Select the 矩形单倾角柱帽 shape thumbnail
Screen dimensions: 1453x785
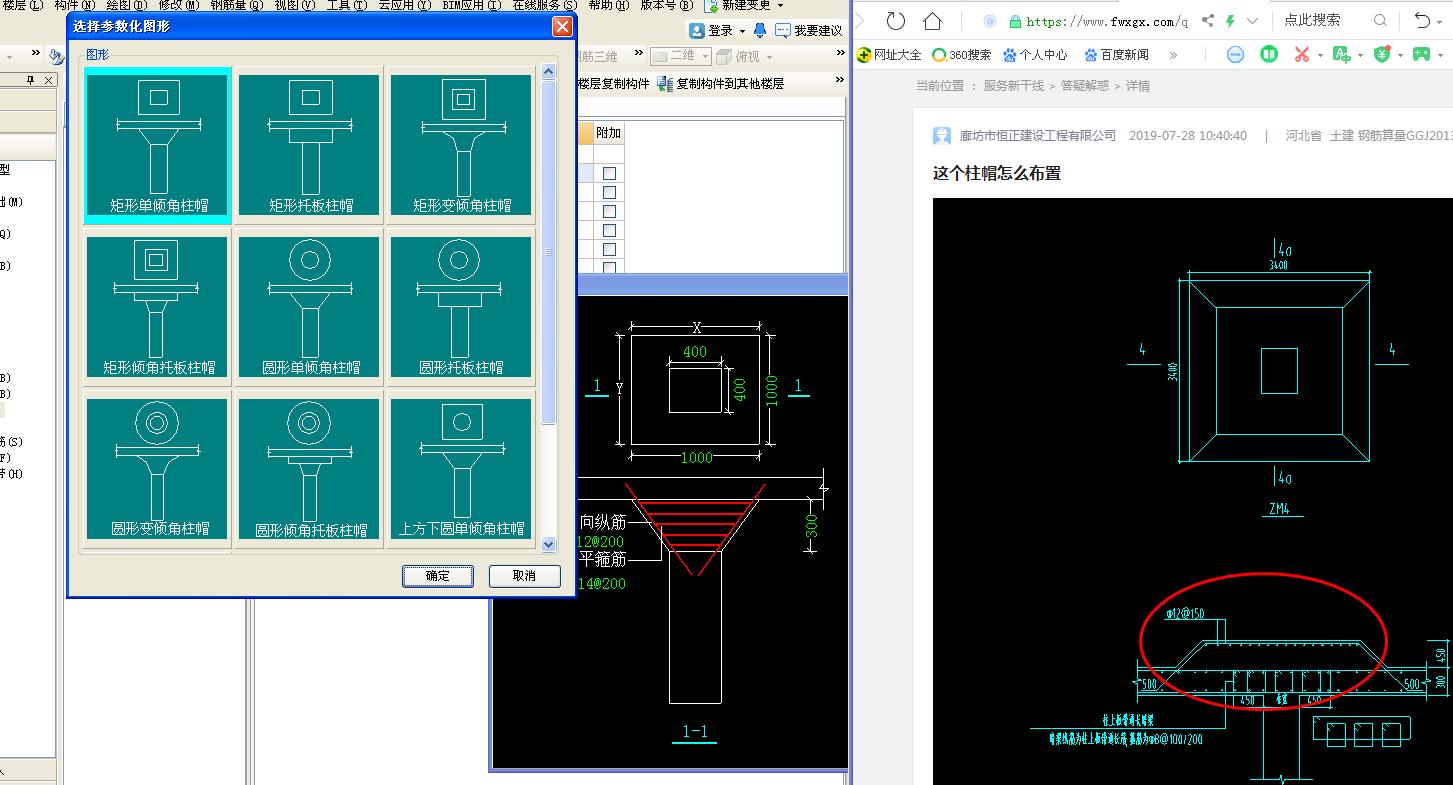click(x=158, y=146)
